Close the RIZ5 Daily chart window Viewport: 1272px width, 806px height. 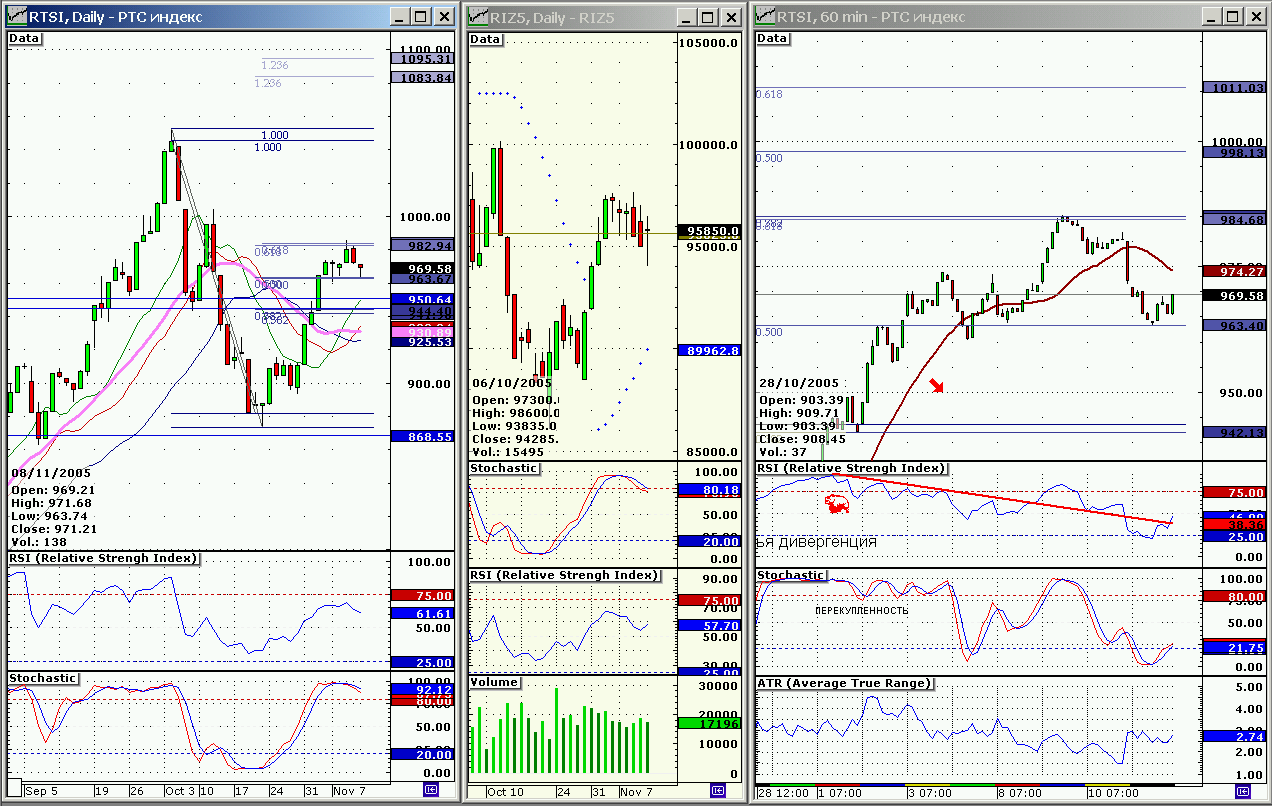732,17
